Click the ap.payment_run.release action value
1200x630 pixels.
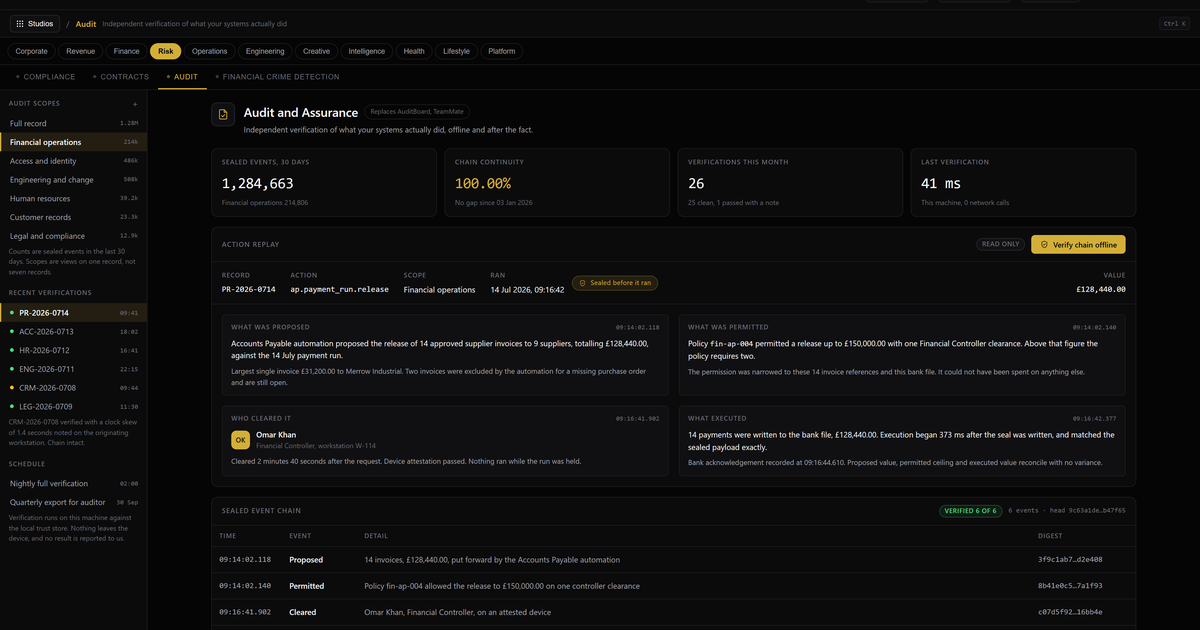338,290
